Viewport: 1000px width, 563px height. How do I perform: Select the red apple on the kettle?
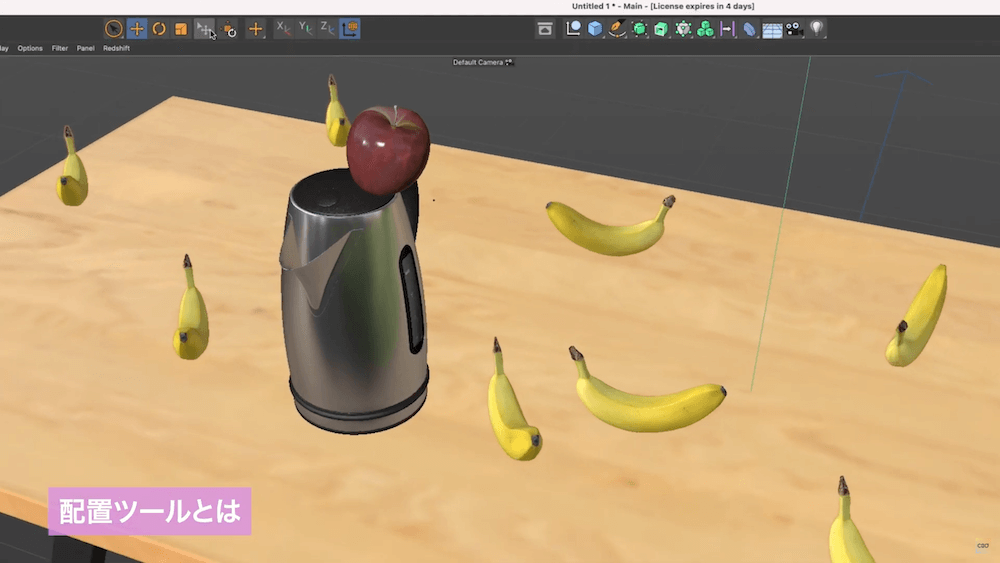388,150
